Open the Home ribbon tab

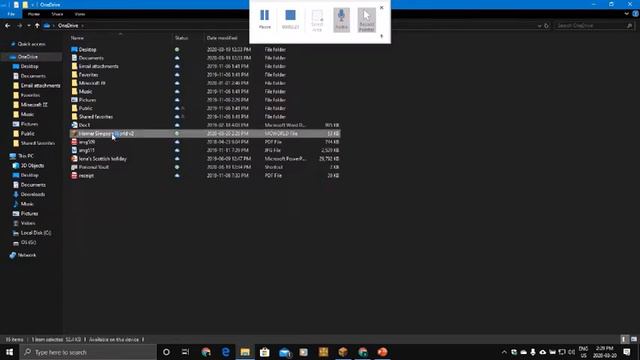34,14
